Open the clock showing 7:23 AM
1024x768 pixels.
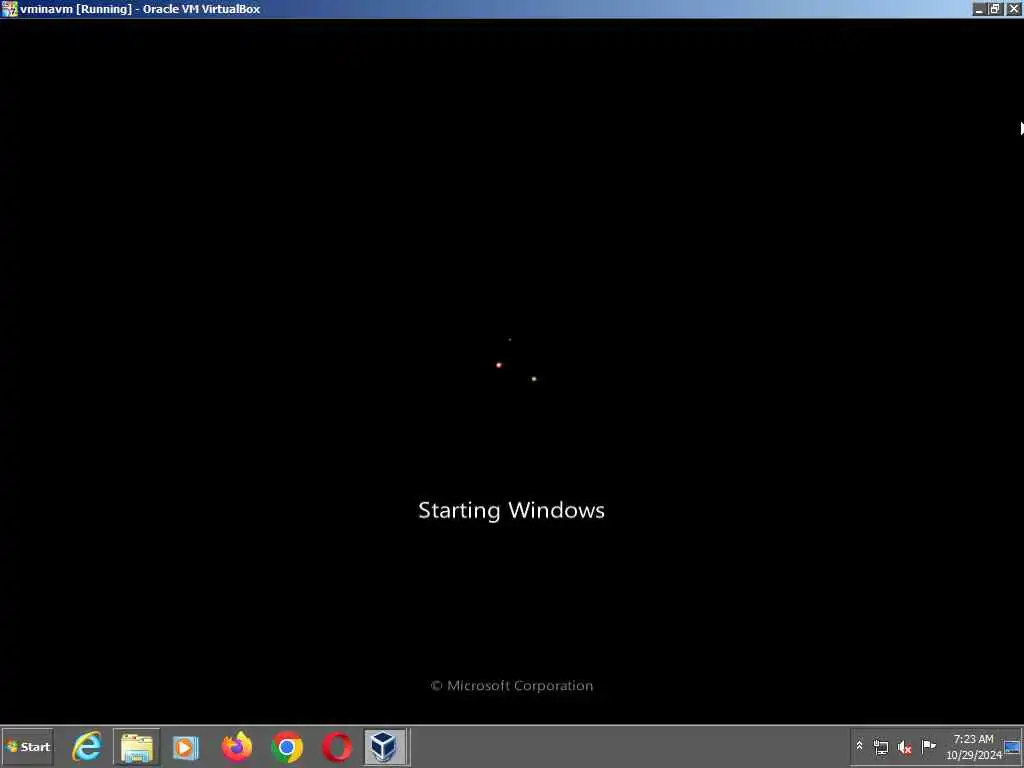tap(973, 747)
